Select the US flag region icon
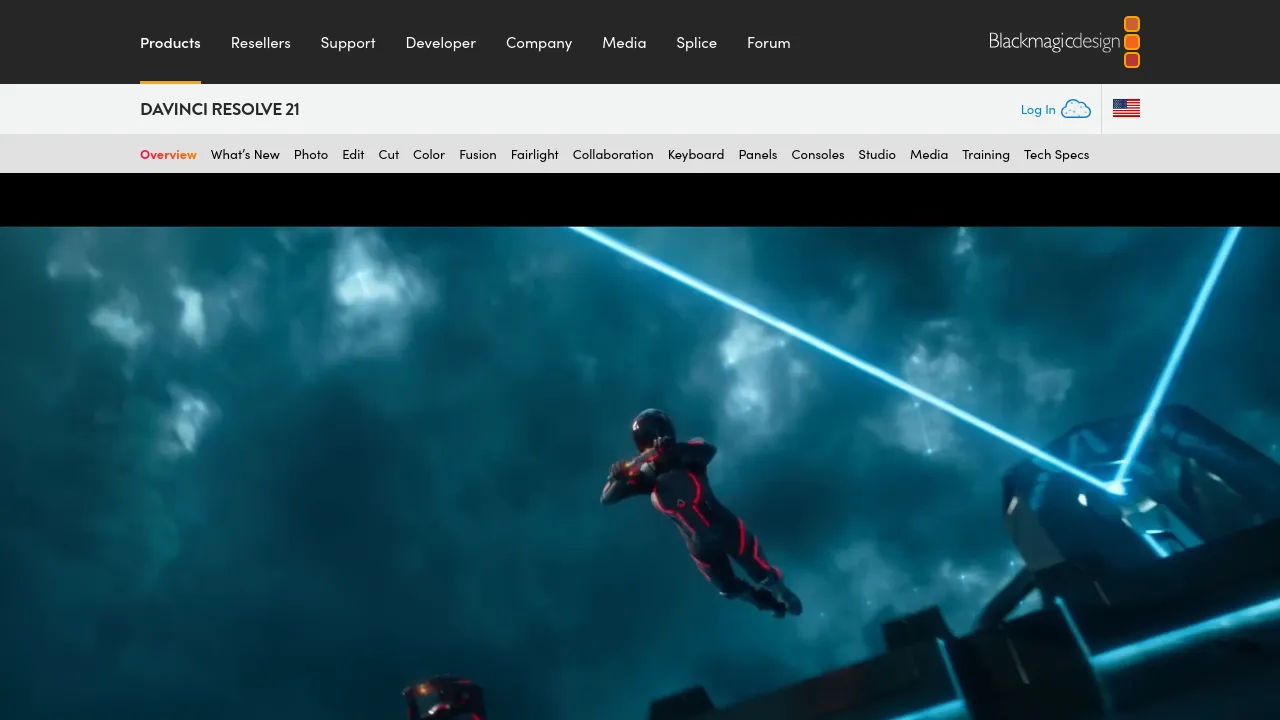The height and width of the screenshot is (720, 1280). coord(1126,109)
